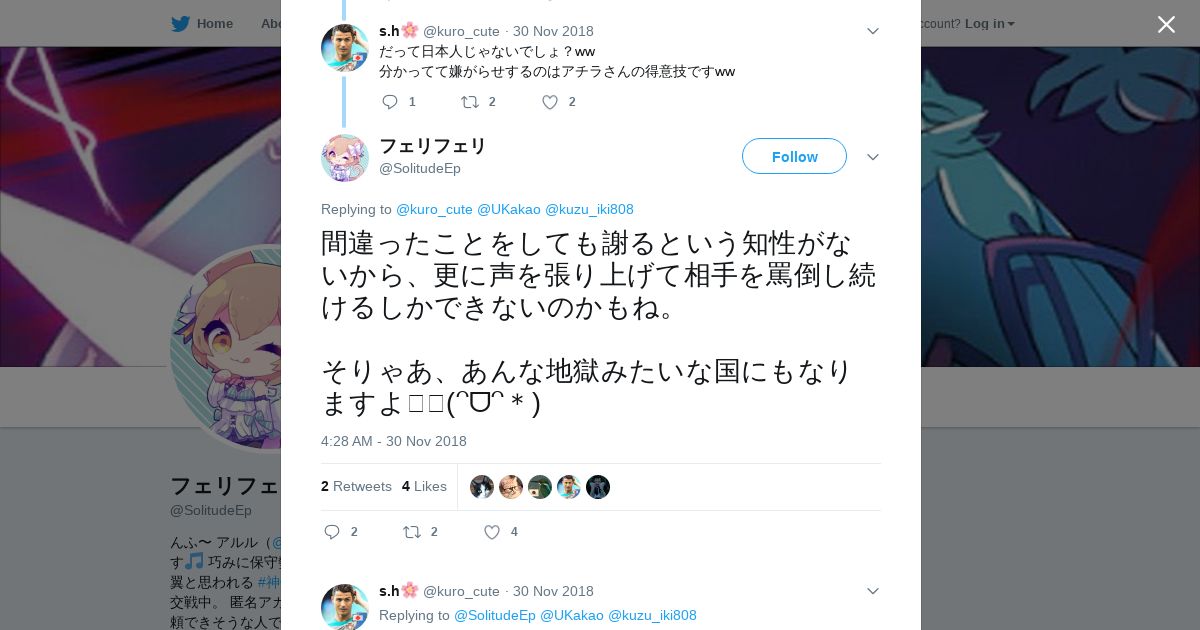
Task: View the 2 Retweets list
Action: pyautogui.click(x=356, y=486)
